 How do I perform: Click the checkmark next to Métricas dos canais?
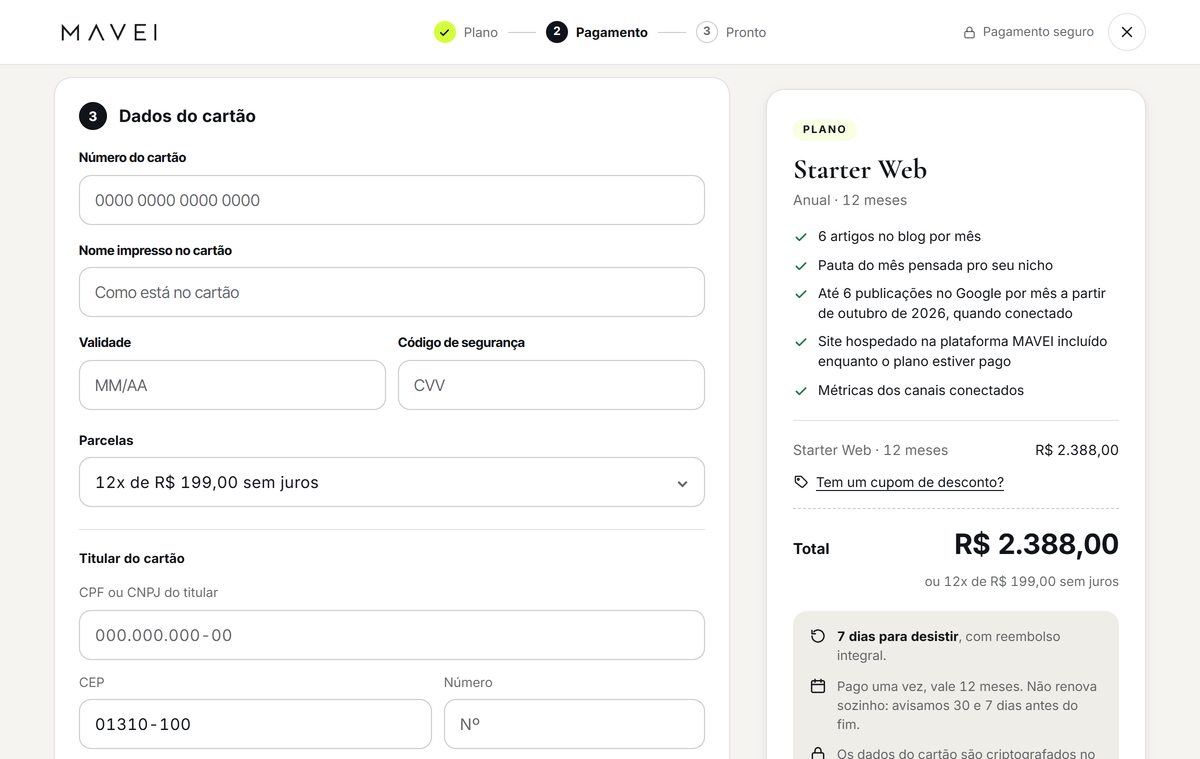(x=801, y=391)
